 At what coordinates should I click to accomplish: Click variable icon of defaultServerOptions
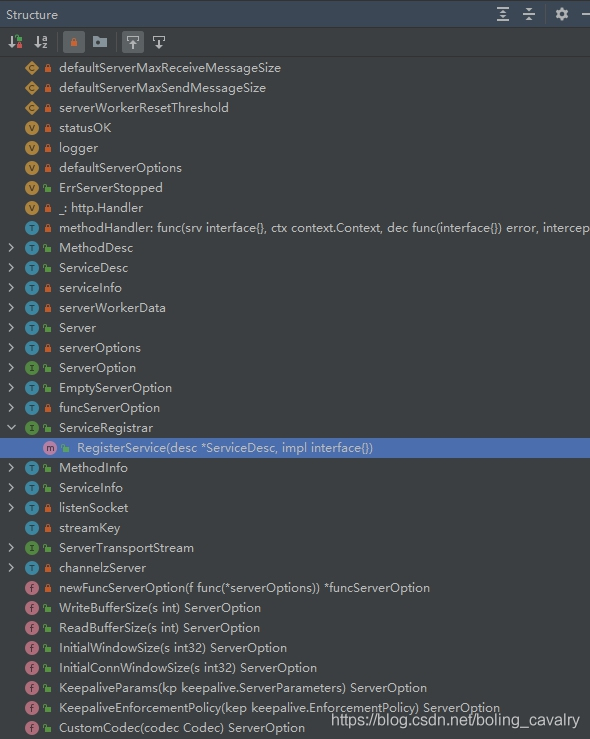(x=32, y=168)
